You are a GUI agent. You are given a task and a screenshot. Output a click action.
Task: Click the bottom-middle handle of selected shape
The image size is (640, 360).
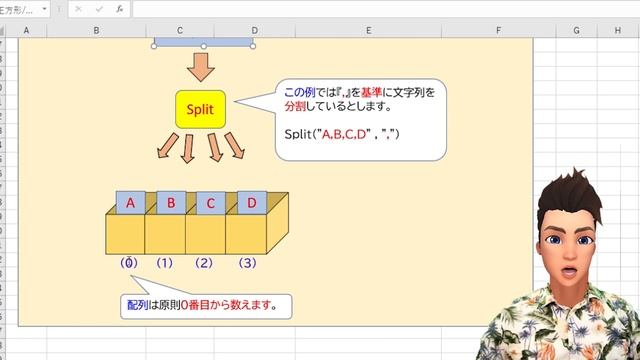click(x=203, y=46)
